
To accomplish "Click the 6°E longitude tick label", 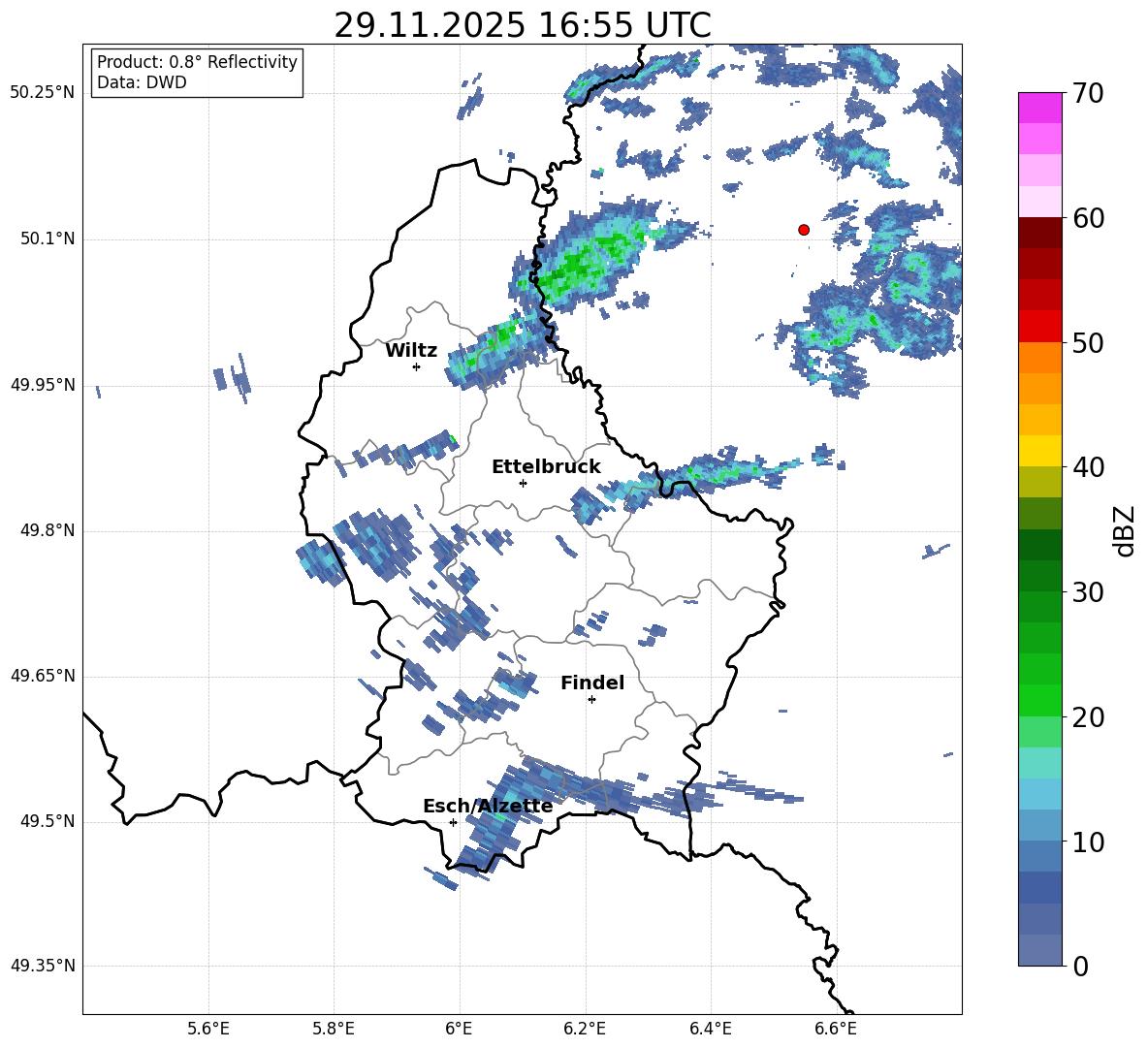I will click(x=459, y=1029).
